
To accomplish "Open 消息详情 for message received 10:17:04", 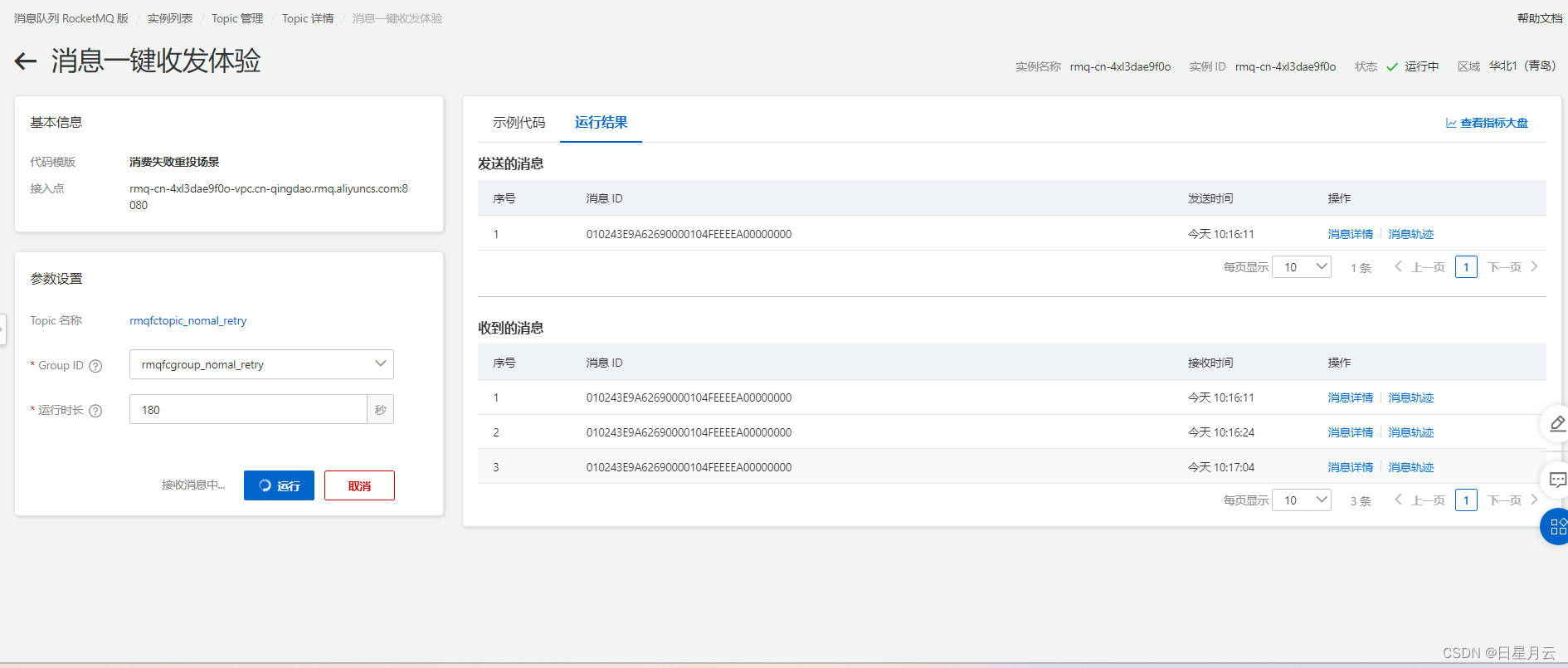I will 1351,467.
